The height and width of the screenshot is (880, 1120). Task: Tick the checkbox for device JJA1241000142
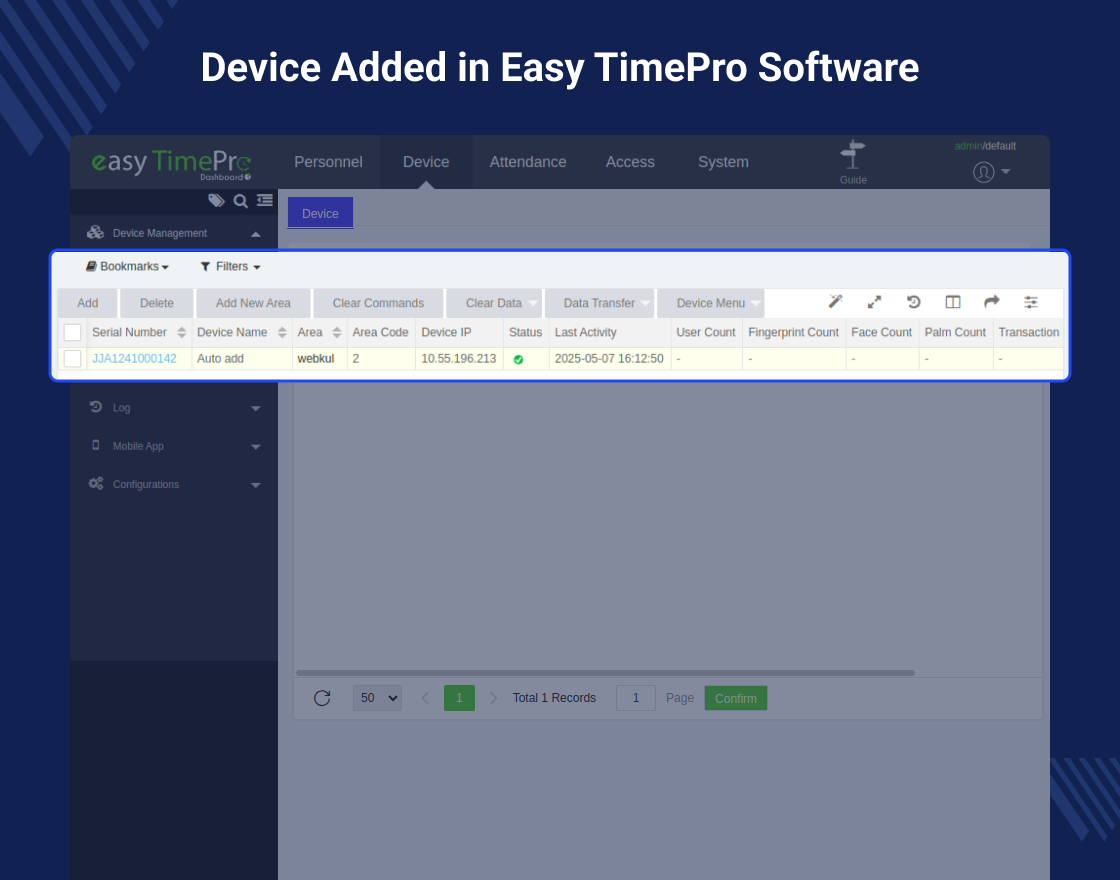(72, 359)
